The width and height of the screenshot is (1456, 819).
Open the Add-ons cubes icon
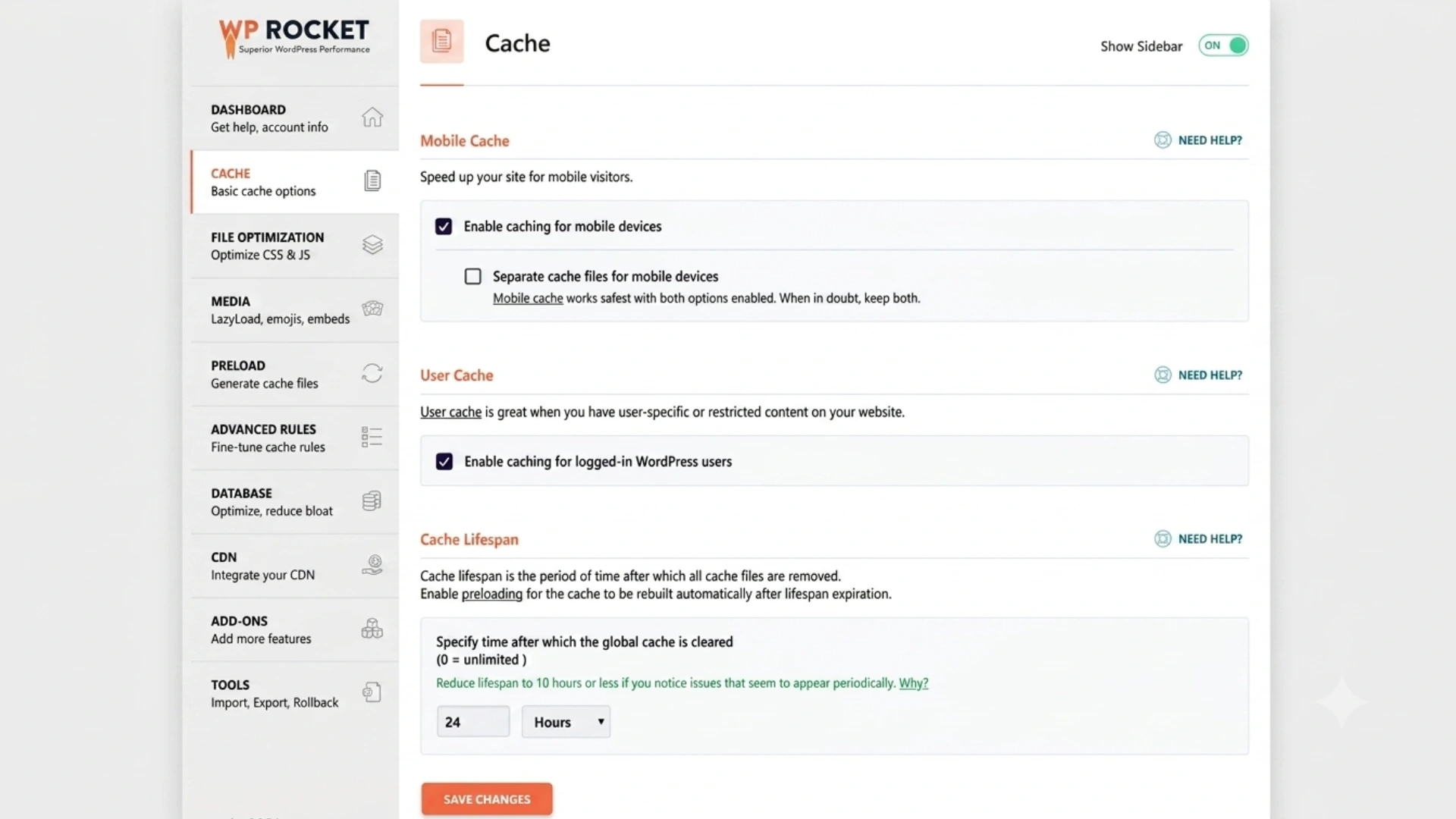[x=372, y=629]
